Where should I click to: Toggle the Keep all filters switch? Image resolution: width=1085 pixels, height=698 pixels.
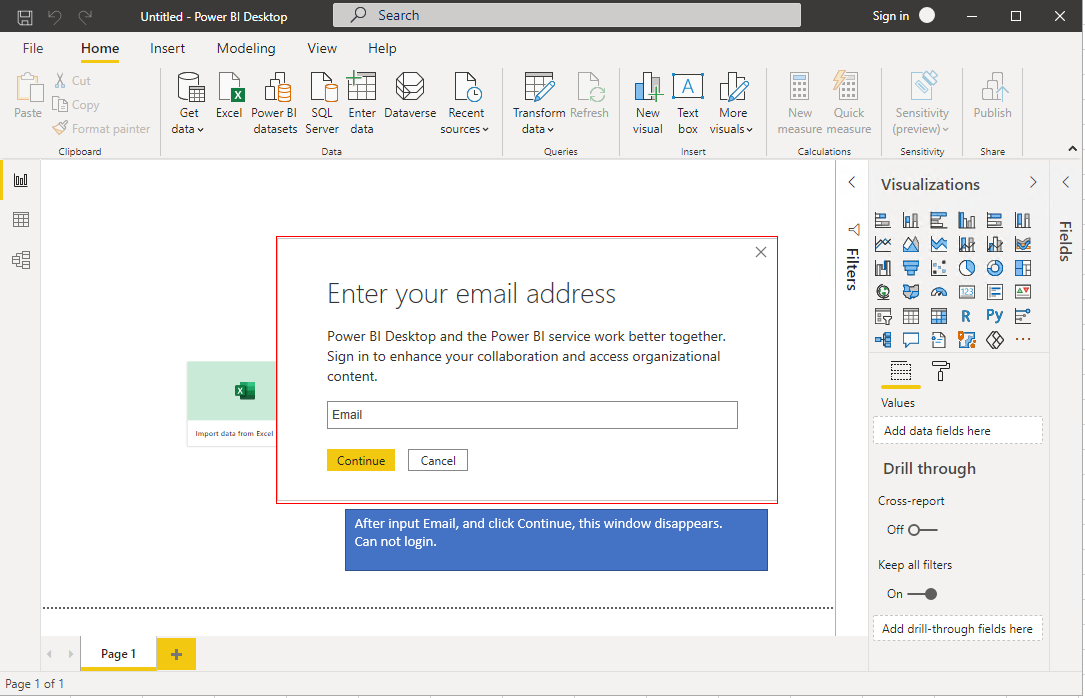coord(922,594)
